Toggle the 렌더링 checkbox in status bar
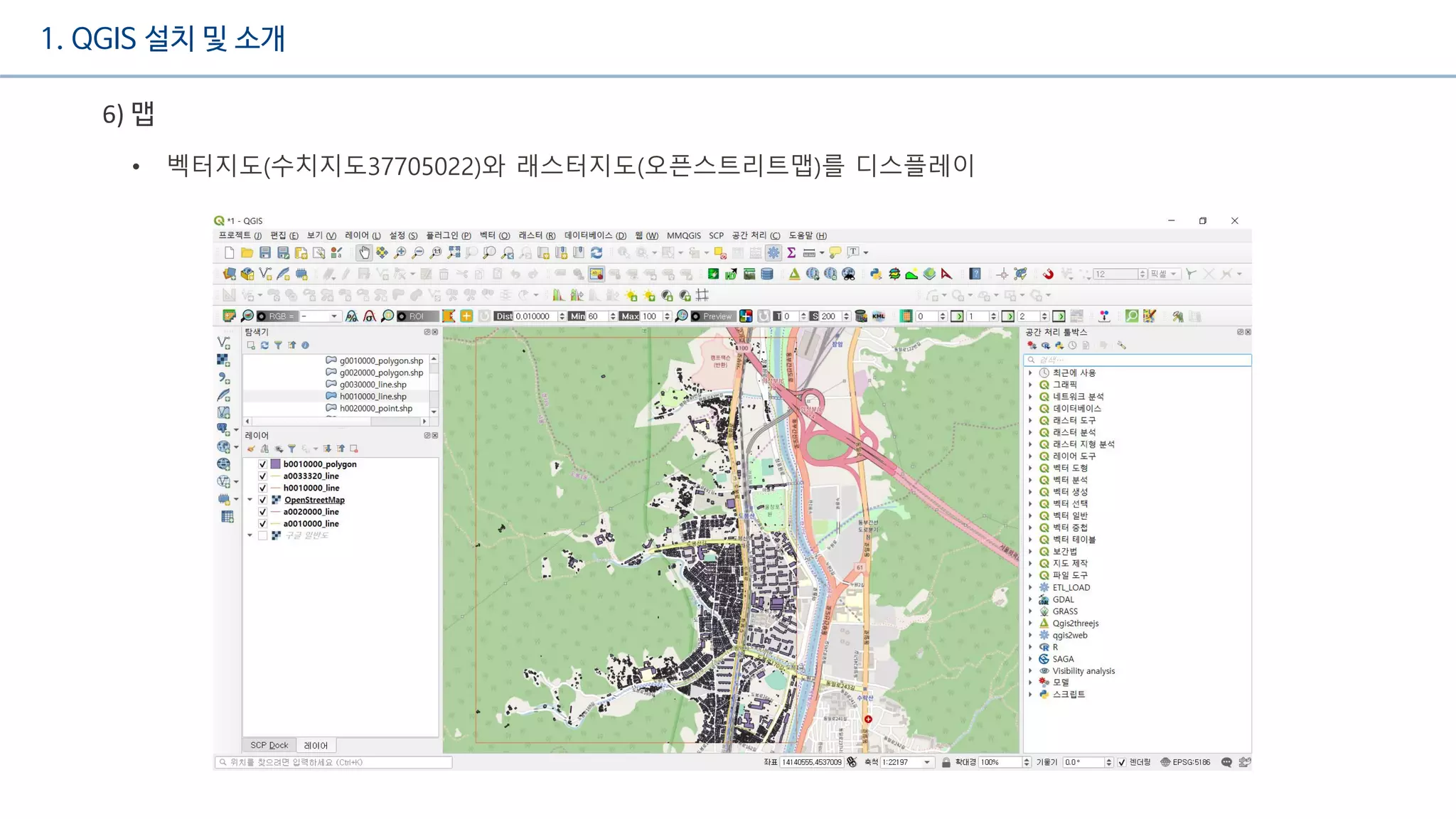The width and height of the screenshot is (1456, 819). [1122, 762]
